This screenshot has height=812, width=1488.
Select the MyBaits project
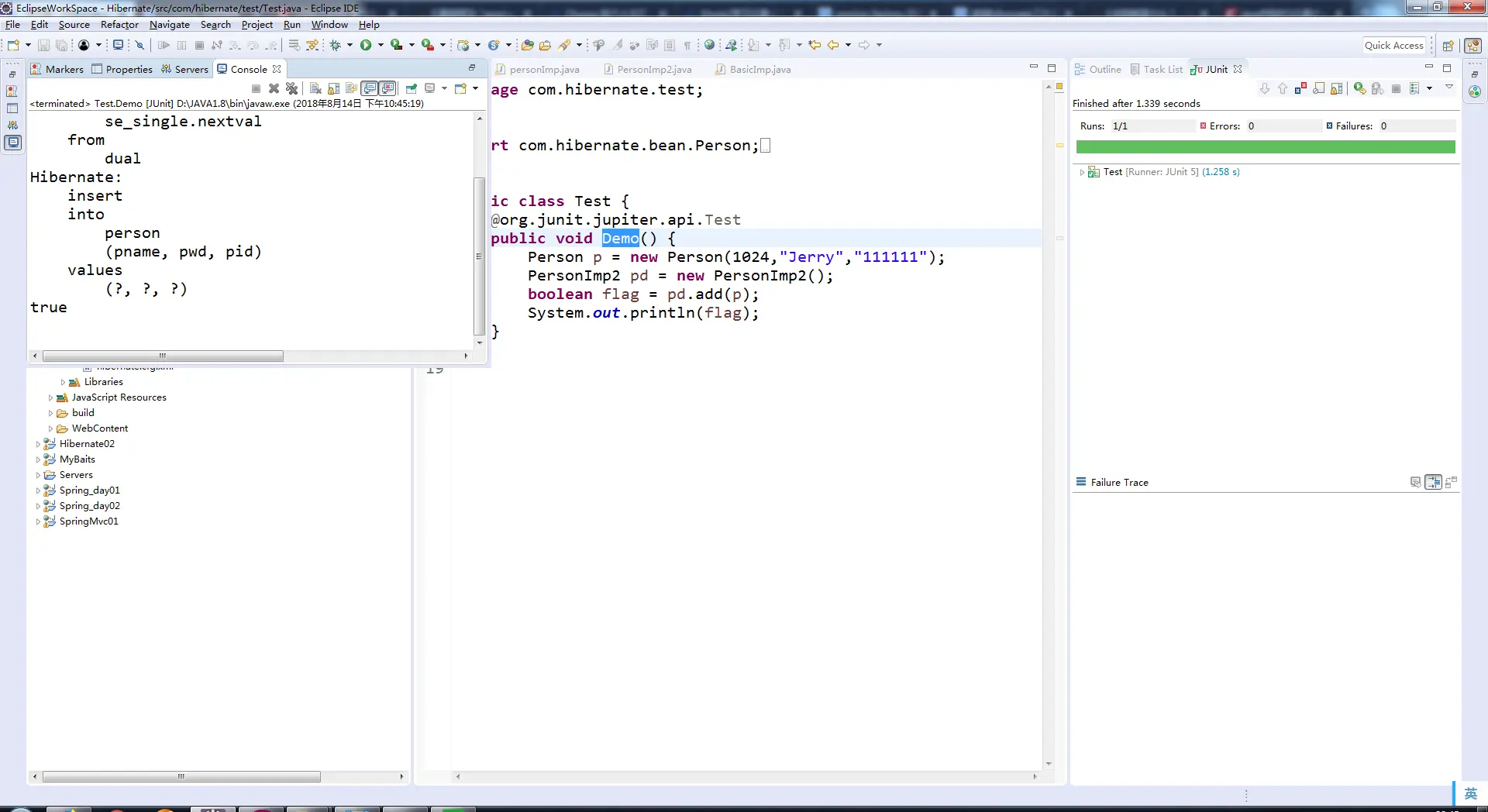coord(77,459)
